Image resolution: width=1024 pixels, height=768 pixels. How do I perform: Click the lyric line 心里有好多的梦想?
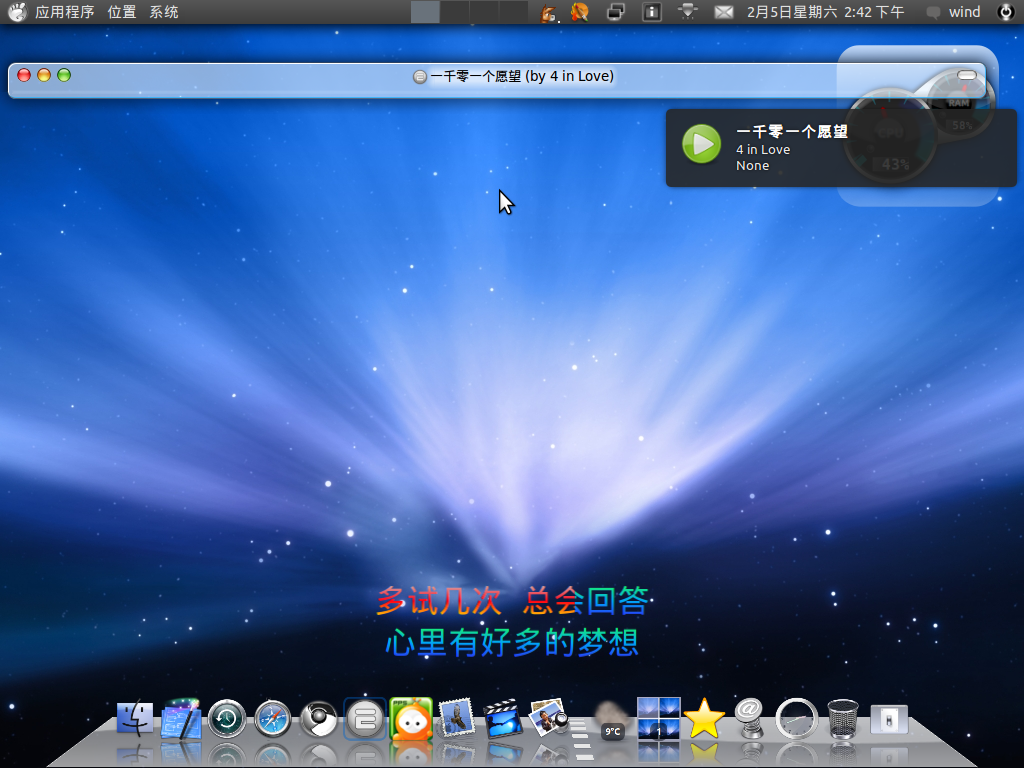tap(512, 643)
